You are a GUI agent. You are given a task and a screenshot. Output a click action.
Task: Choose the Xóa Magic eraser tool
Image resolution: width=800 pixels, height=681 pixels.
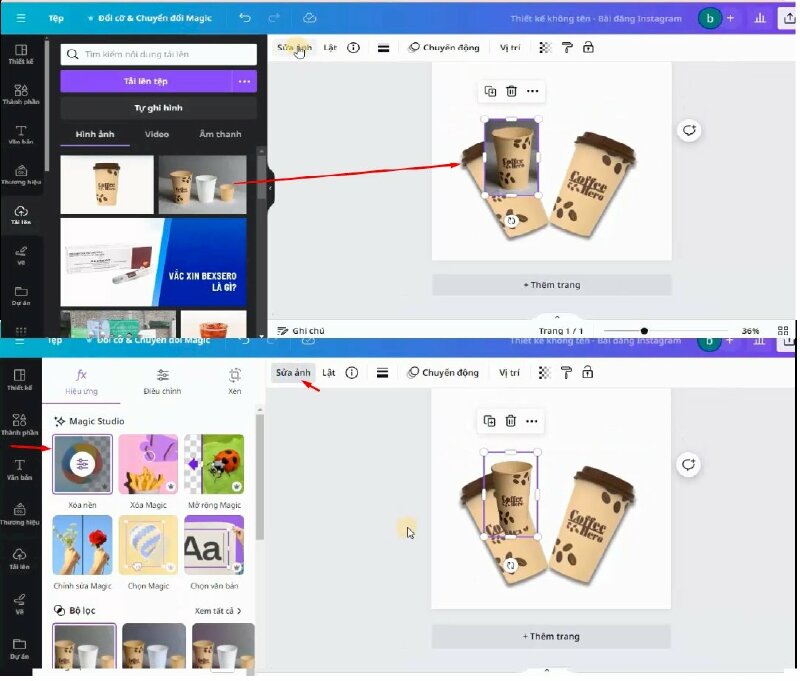click(148, 464)
